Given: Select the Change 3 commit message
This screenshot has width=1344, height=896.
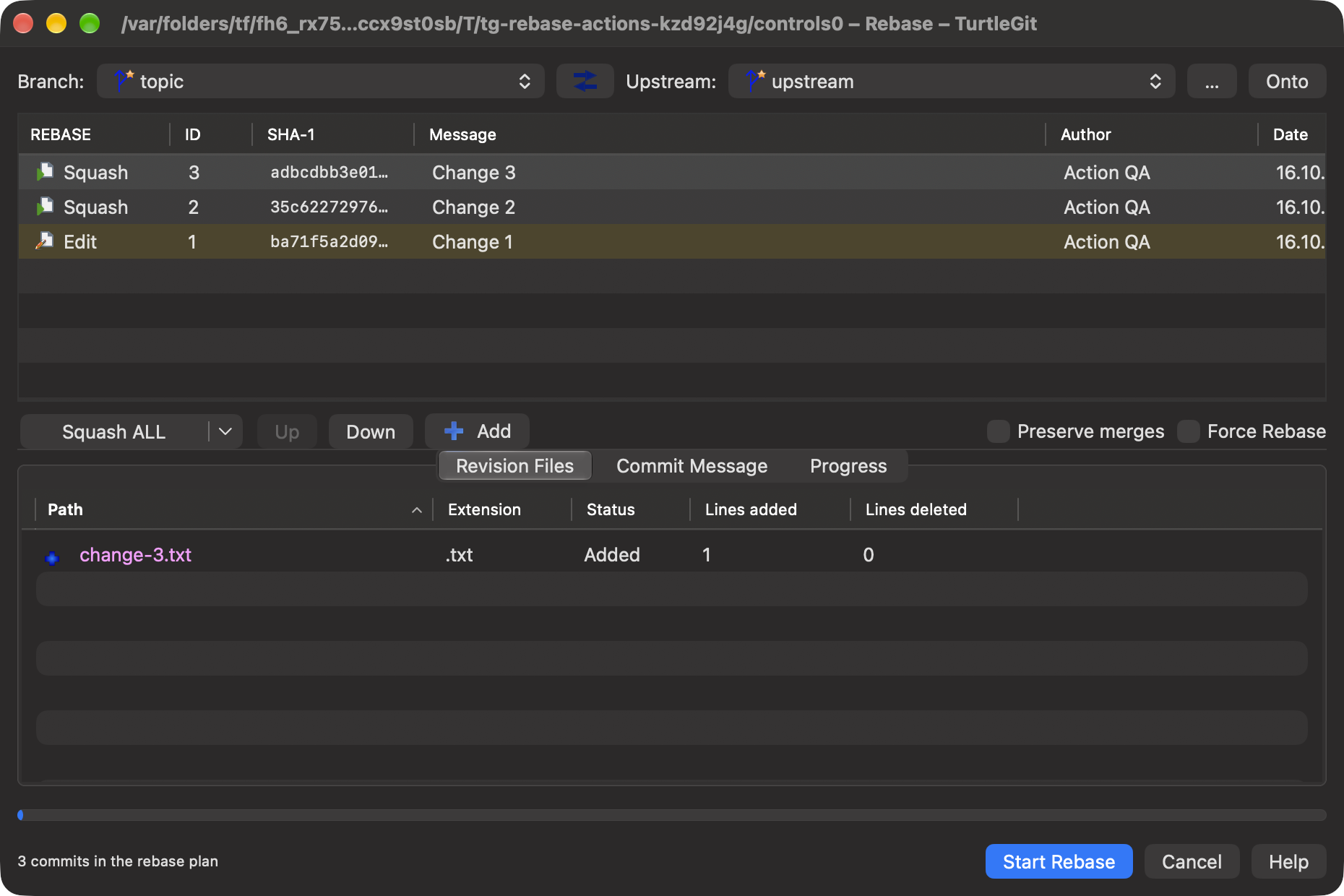Looking at the screenshot, I should 474,173.
